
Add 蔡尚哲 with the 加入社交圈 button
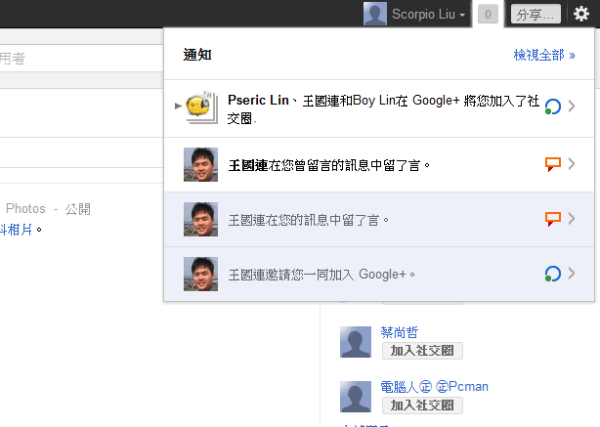click(421, 350)
